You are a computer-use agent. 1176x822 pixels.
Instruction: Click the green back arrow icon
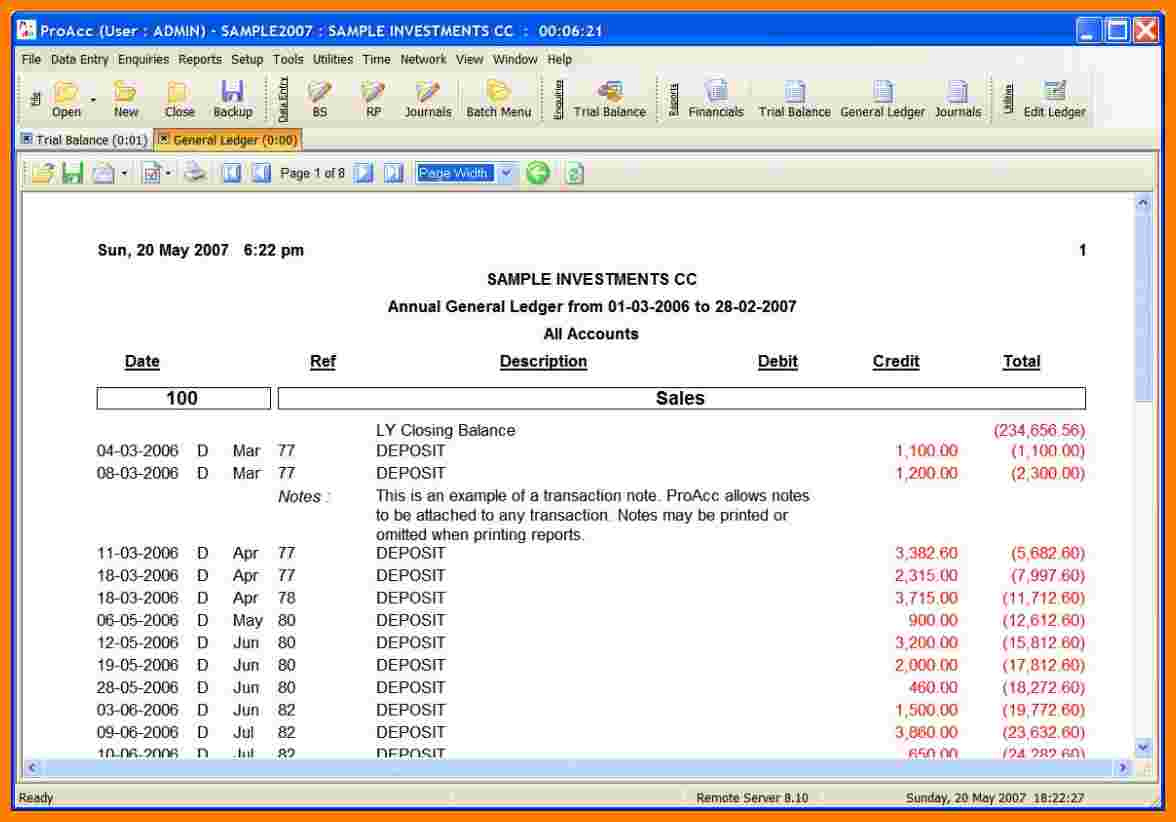(538, 173)
